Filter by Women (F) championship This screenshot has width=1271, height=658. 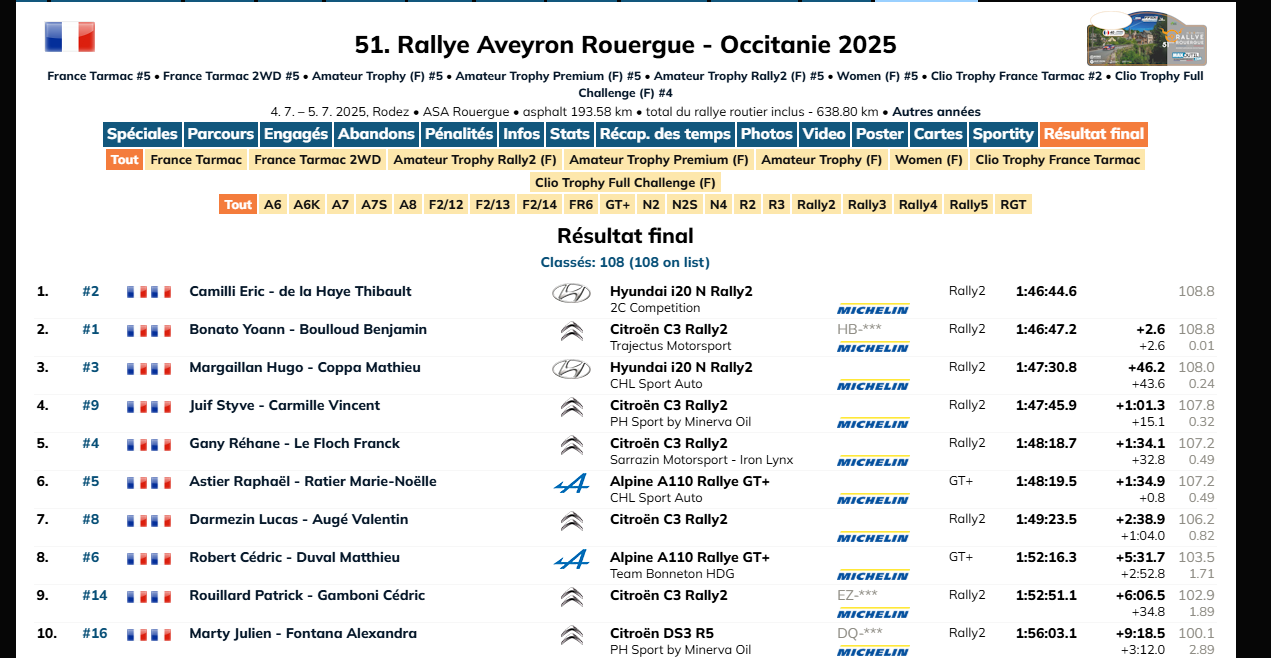[929, 160]
